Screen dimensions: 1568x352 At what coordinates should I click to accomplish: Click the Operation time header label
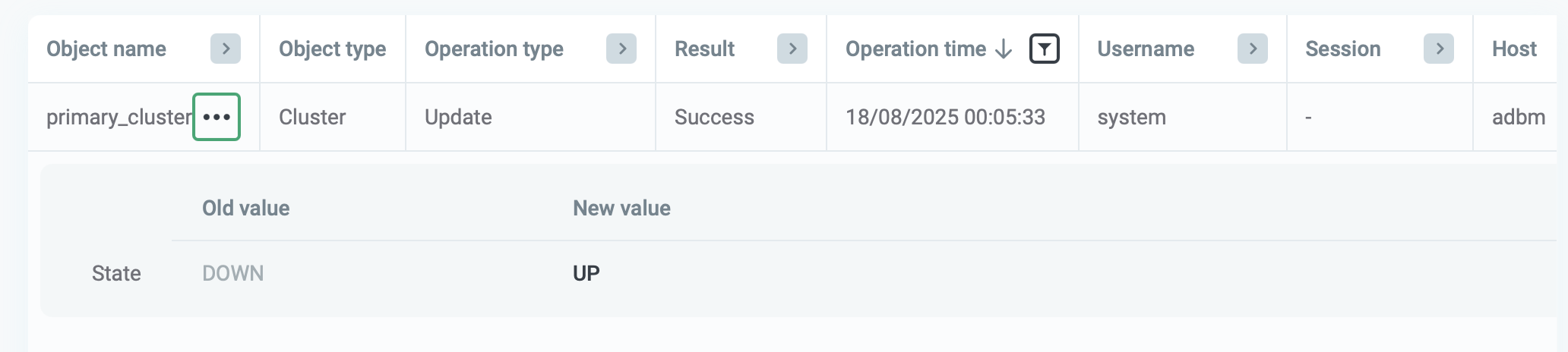(x=915, y=49)
